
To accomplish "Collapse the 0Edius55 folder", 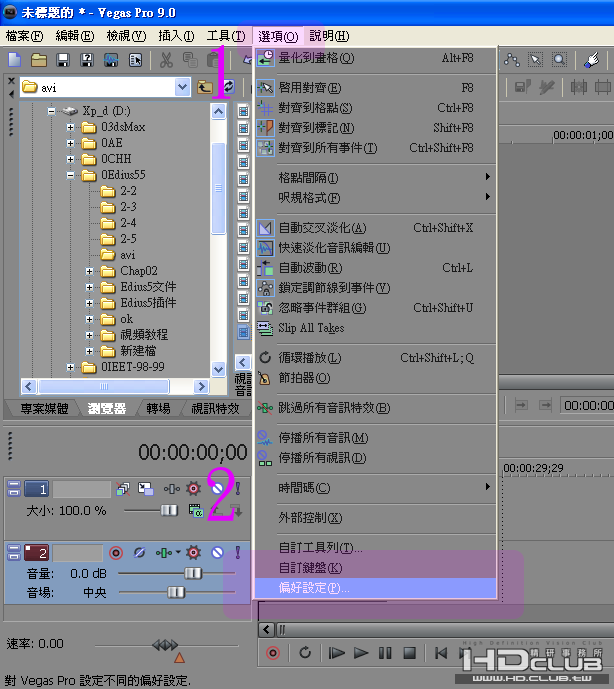I will 70,175.
